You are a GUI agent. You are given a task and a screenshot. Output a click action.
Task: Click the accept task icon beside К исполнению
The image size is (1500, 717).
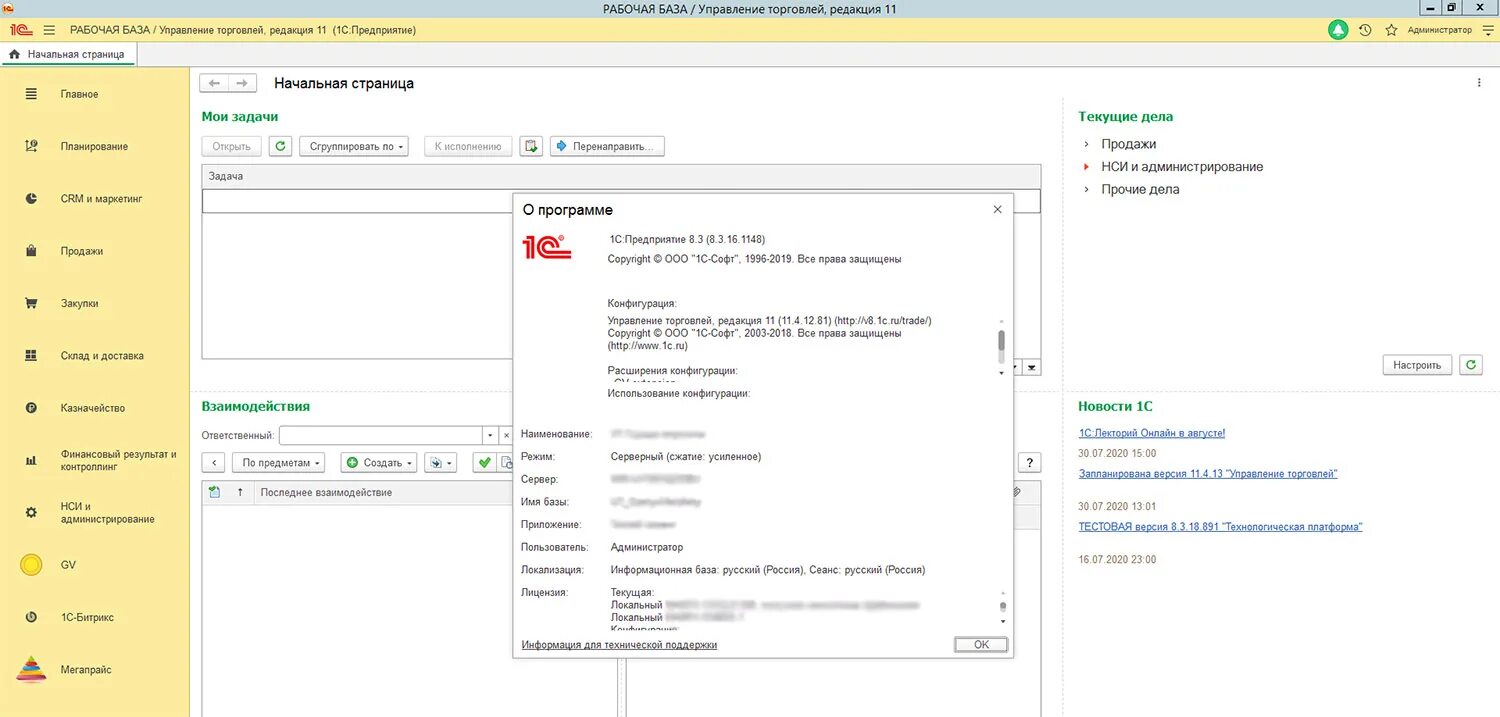tap(531, 146)
